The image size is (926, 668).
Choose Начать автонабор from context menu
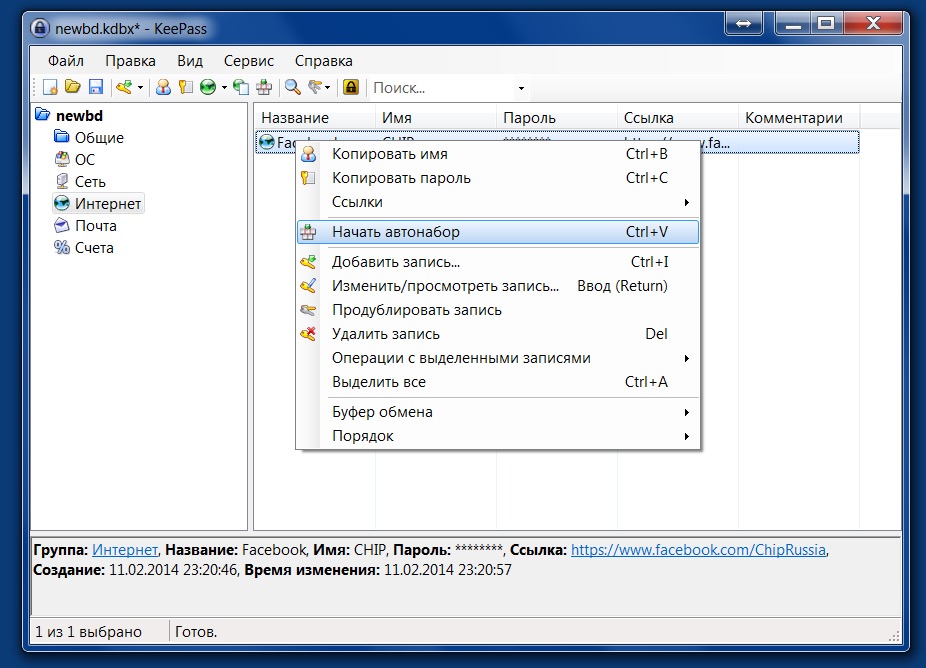396,232
